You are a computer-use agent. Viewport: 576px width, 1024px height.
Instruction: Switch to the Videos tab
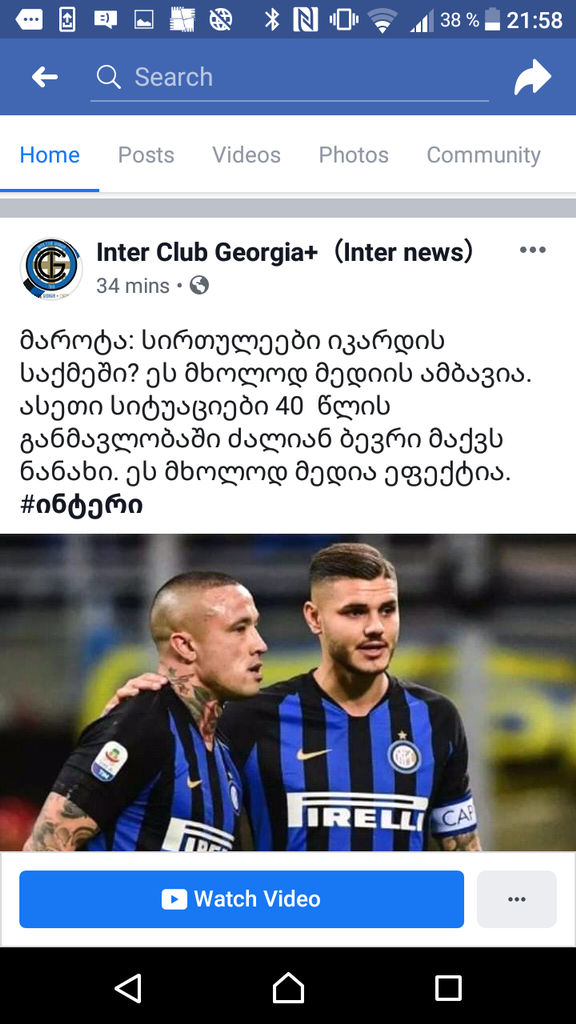coord(246,155)
